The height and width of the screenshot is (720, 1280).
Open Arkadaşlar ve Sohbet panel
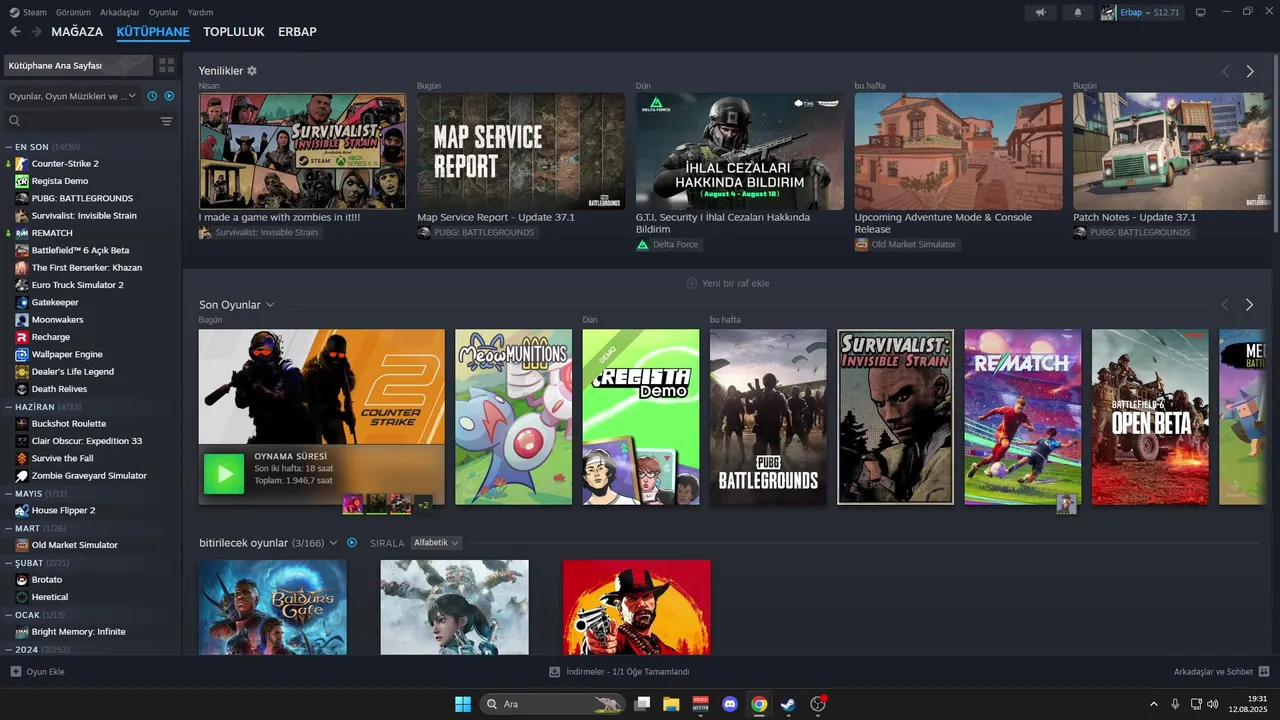pyautogui.click(x=1222, y=672)
